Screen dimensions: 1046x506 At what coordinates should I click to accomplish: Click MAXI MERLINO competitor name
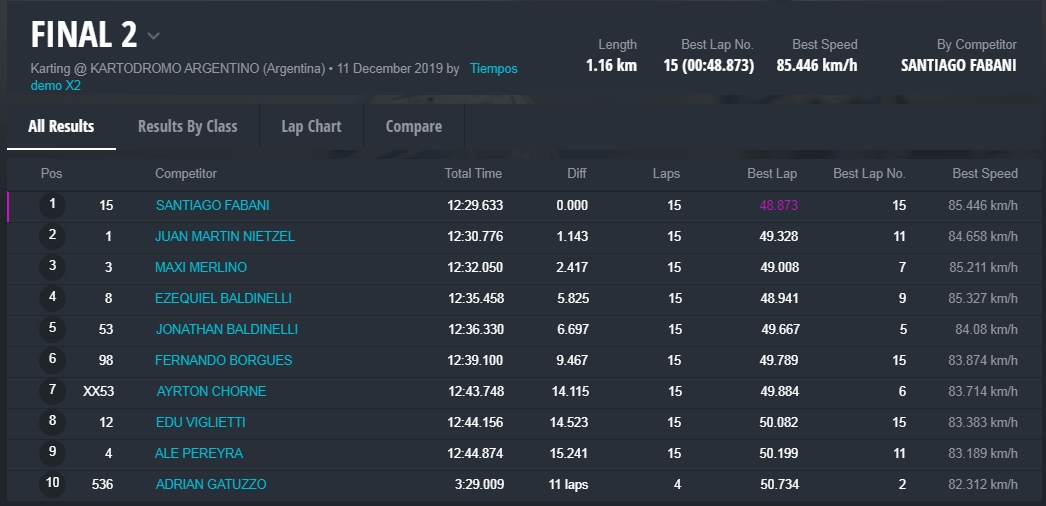201,268
